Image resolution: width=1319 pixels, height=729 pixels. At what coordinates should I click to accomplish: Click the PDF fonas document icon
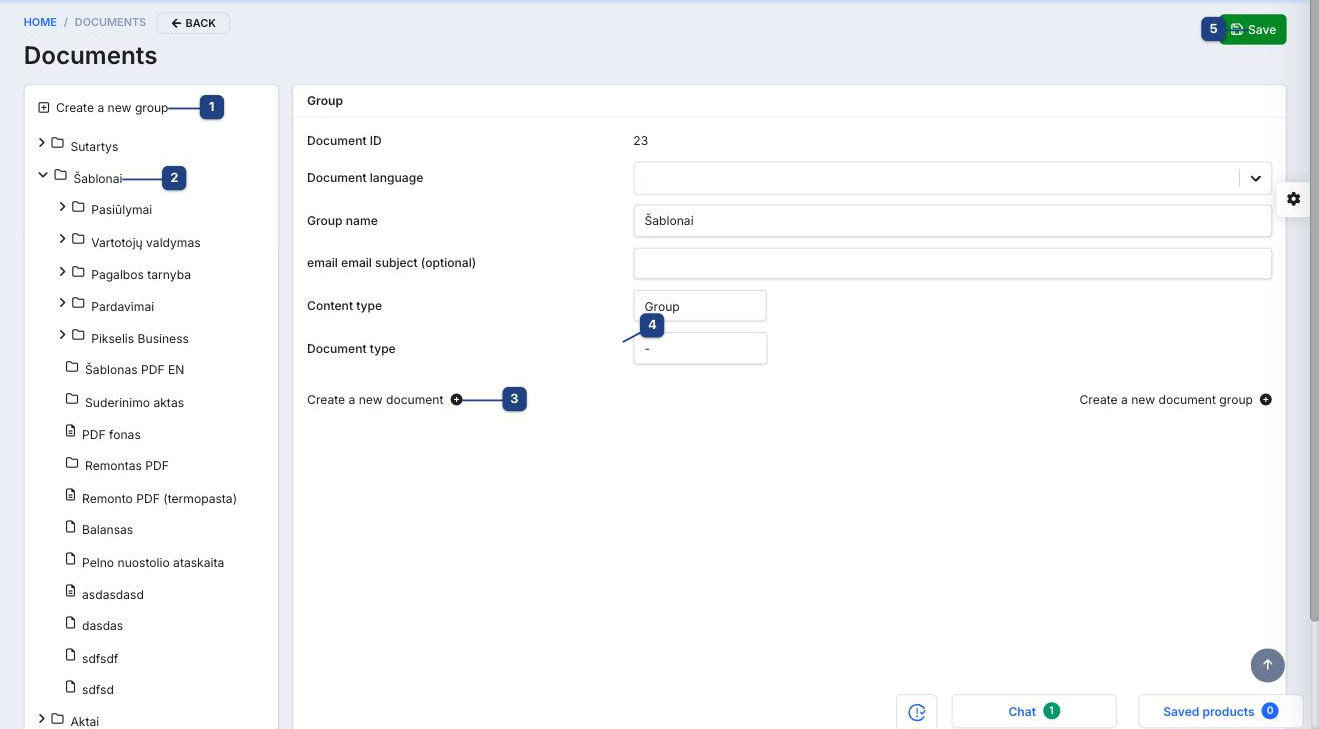coord(71,431)
